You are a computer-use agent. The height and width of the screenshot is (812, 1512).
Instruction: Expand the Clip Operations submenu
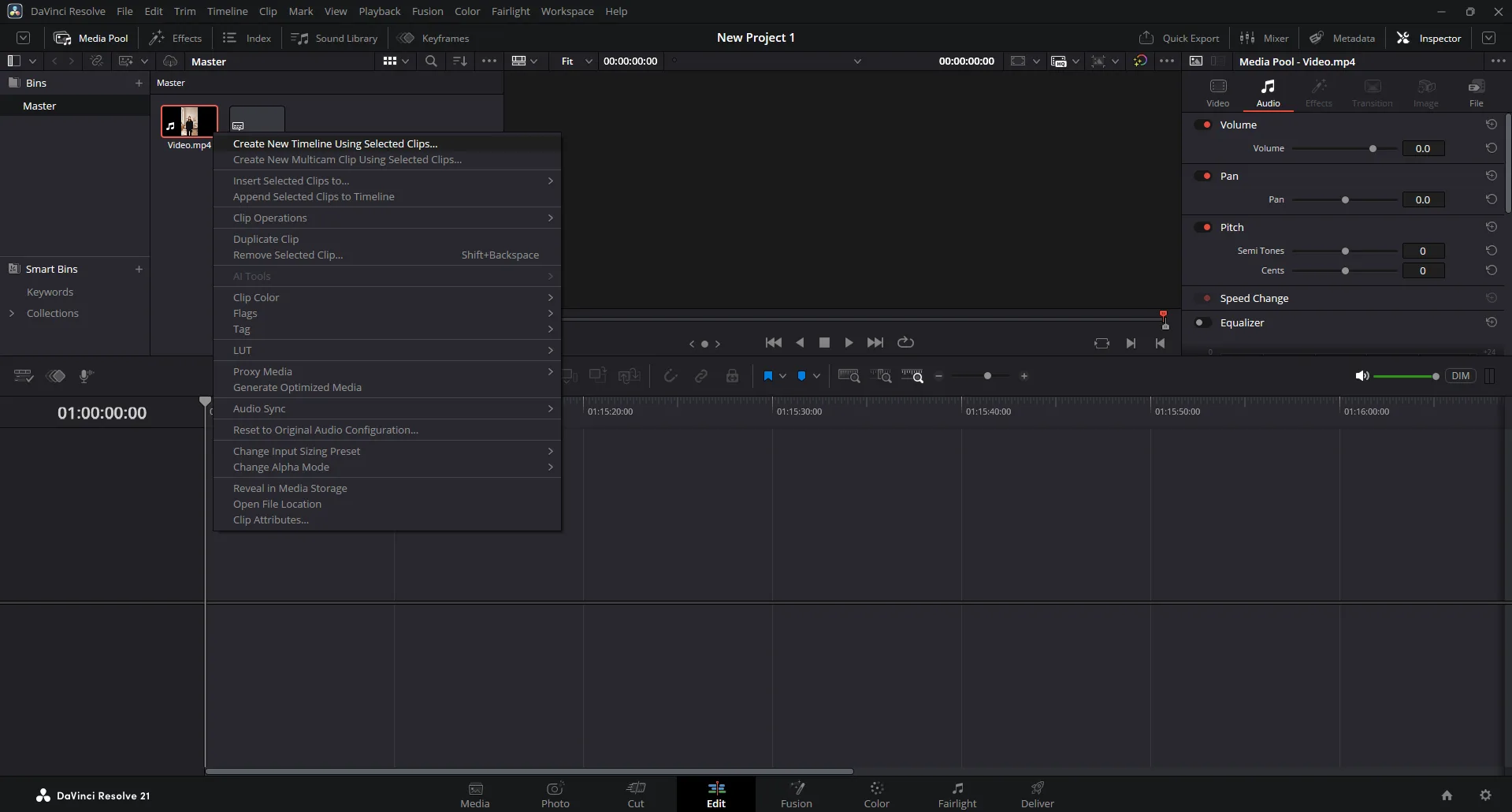(x=387, y=218)
